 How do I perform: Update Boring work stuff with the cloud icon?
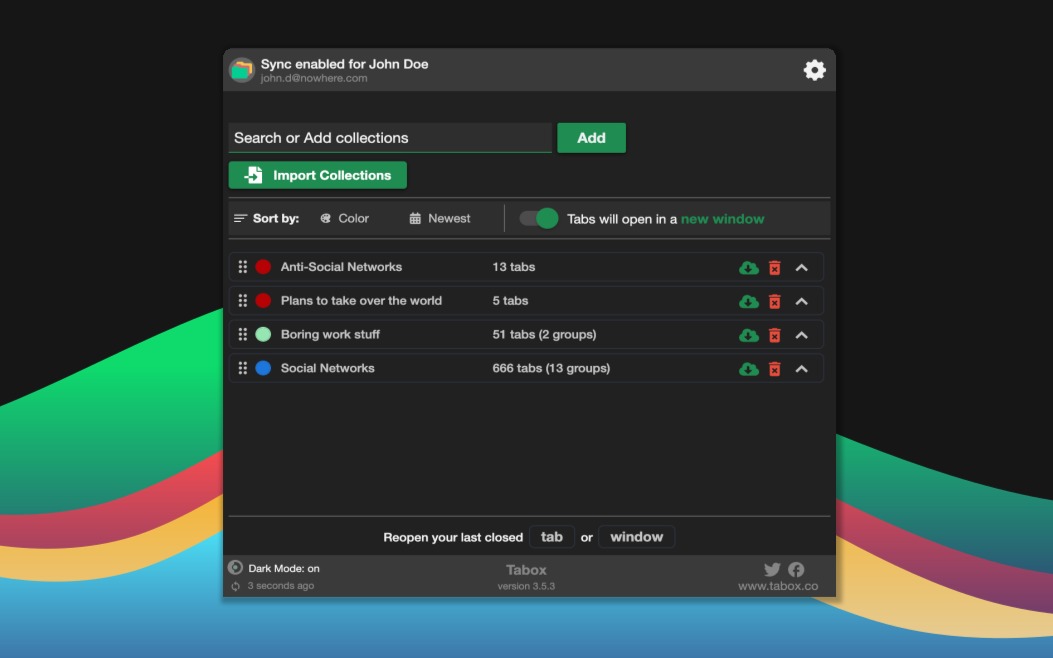pos(749,335)
